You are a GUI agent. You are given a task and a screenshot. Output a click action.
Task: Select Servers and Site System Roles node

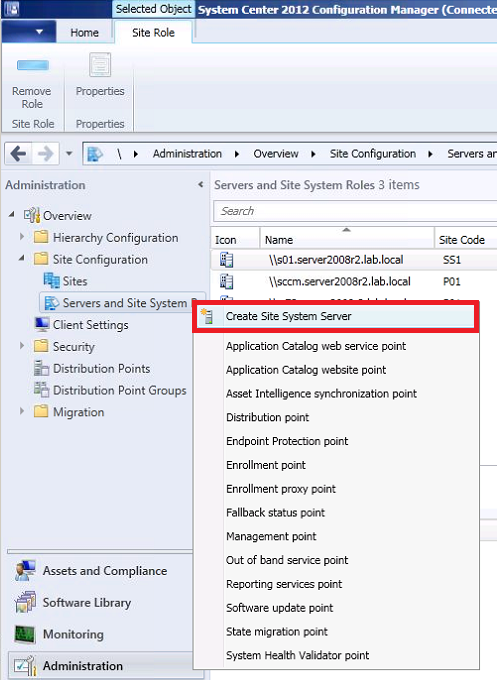[x=122, y=303]
